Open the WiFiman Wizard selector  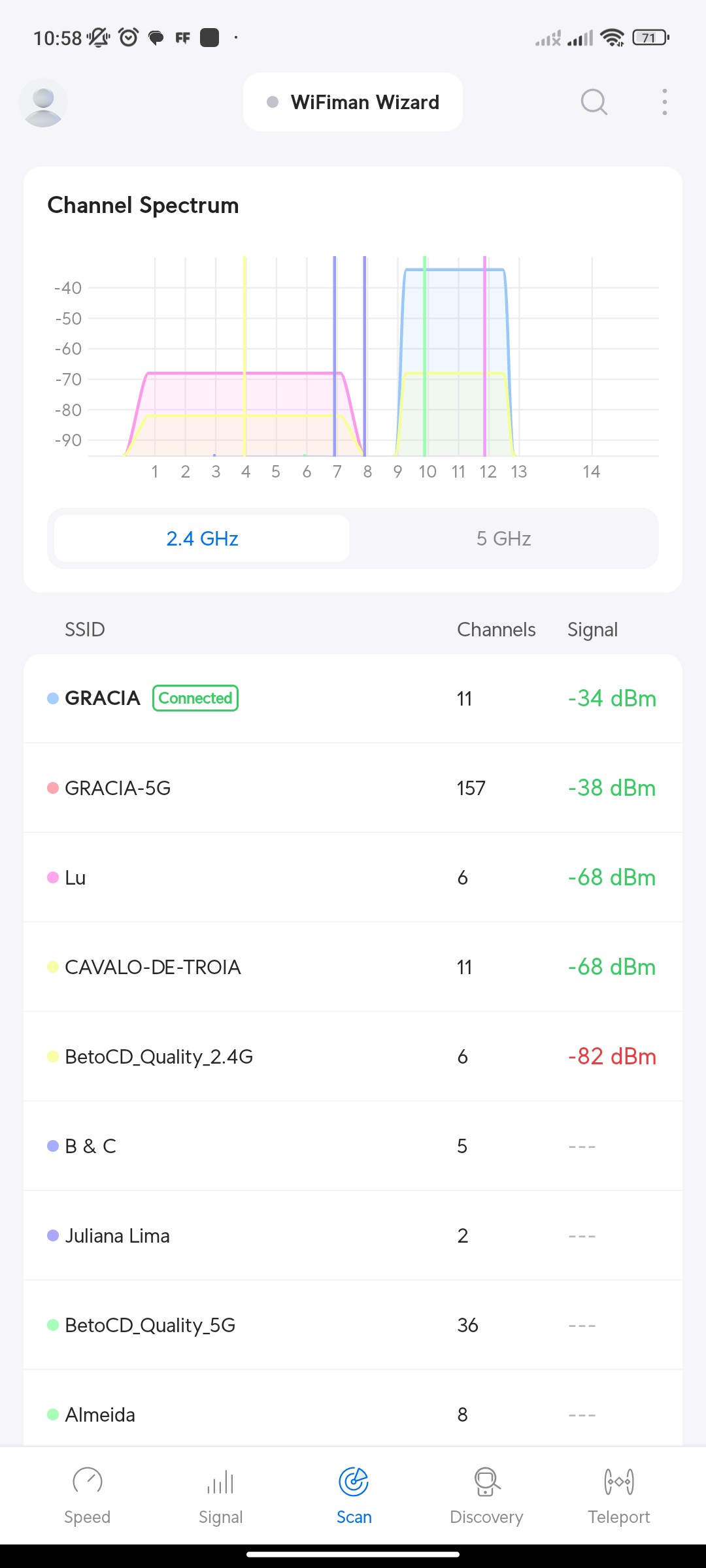353,102
